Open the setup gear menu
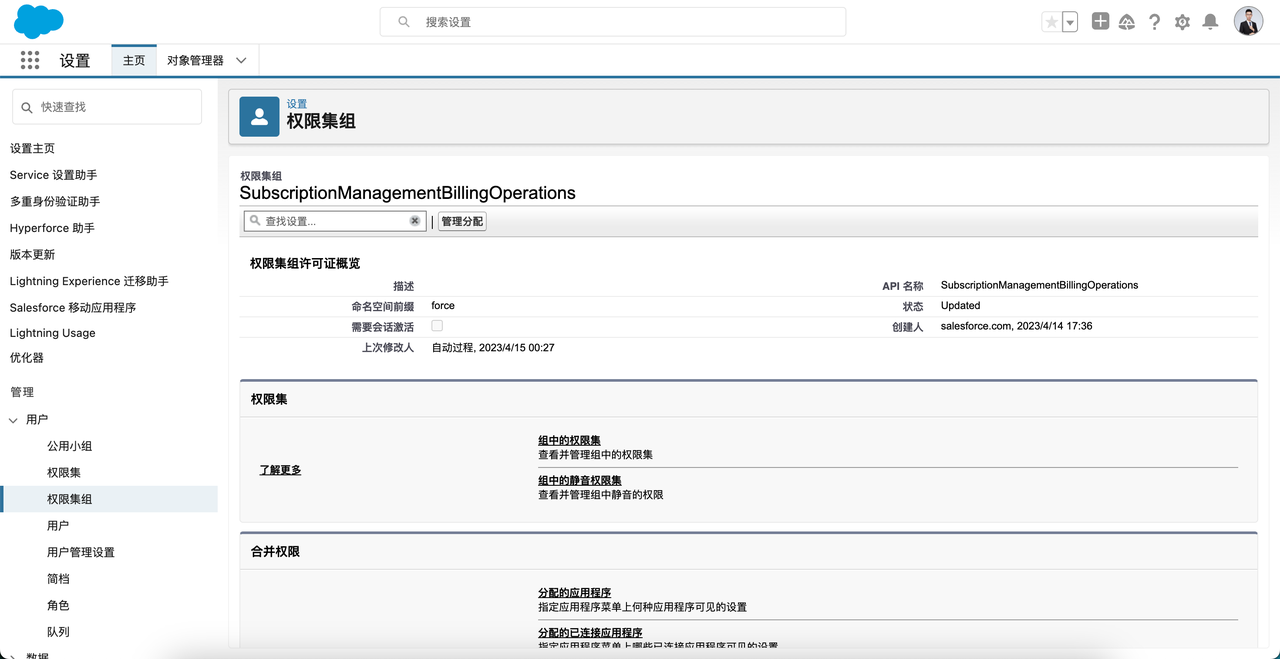1280x659 pixels. pyautogui.click(x=1182, y=22)
